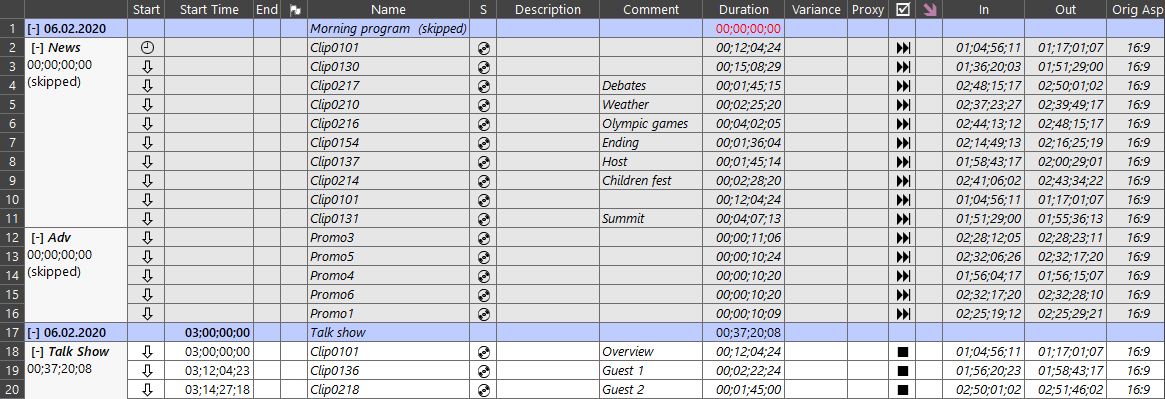Screen dimensions: 1165x399
Task: Select the Children fest comment cell
Action: 651,181
